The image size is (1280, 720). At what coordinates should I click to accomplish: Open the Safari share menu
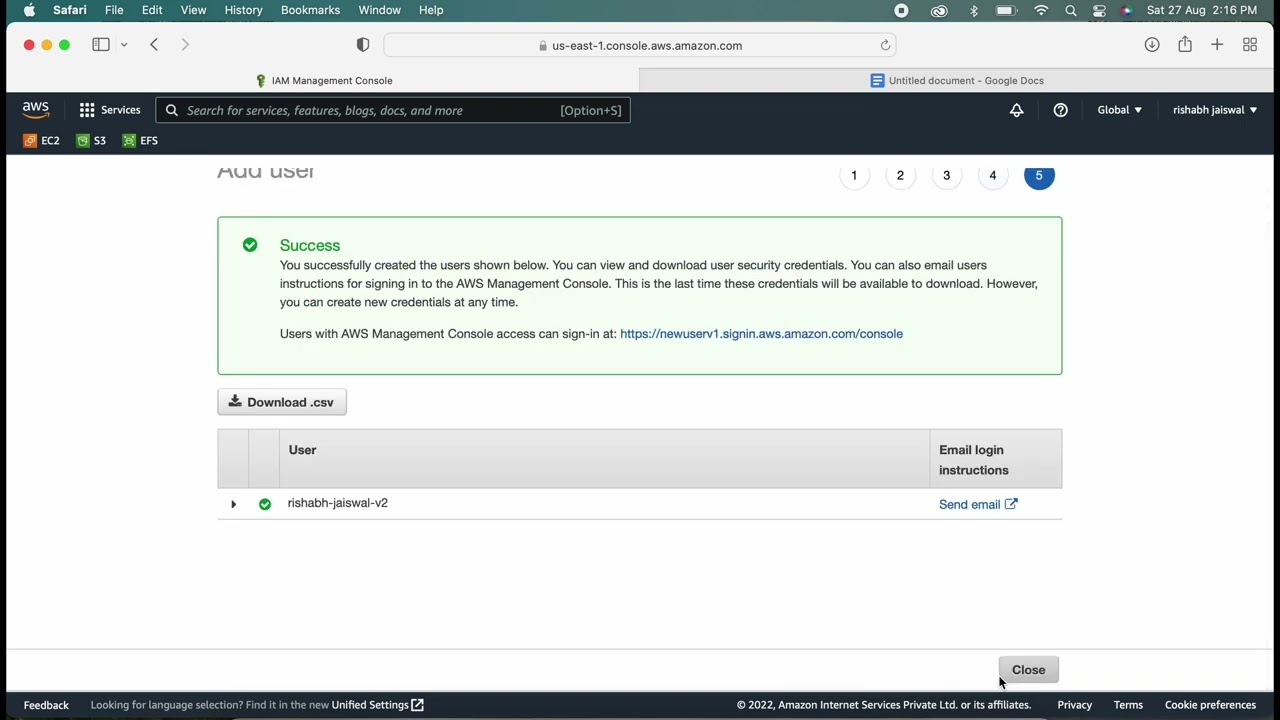[1185, 44]
